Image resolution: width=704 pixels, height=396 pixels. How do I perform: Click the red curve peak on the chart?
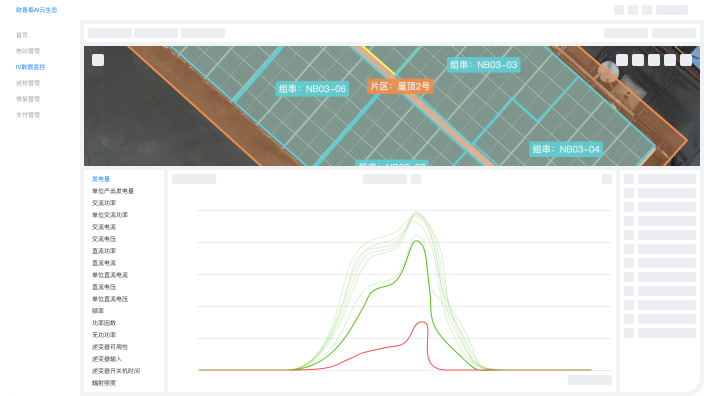422,322
